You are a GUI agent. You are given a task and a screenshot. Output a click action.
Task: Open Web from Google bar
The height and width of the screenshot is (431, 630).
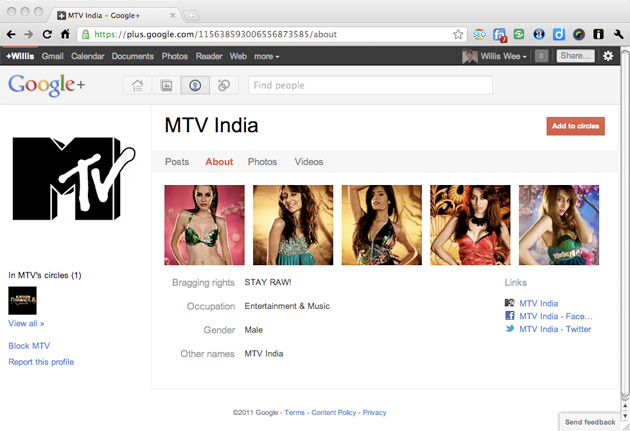(238, 56)
